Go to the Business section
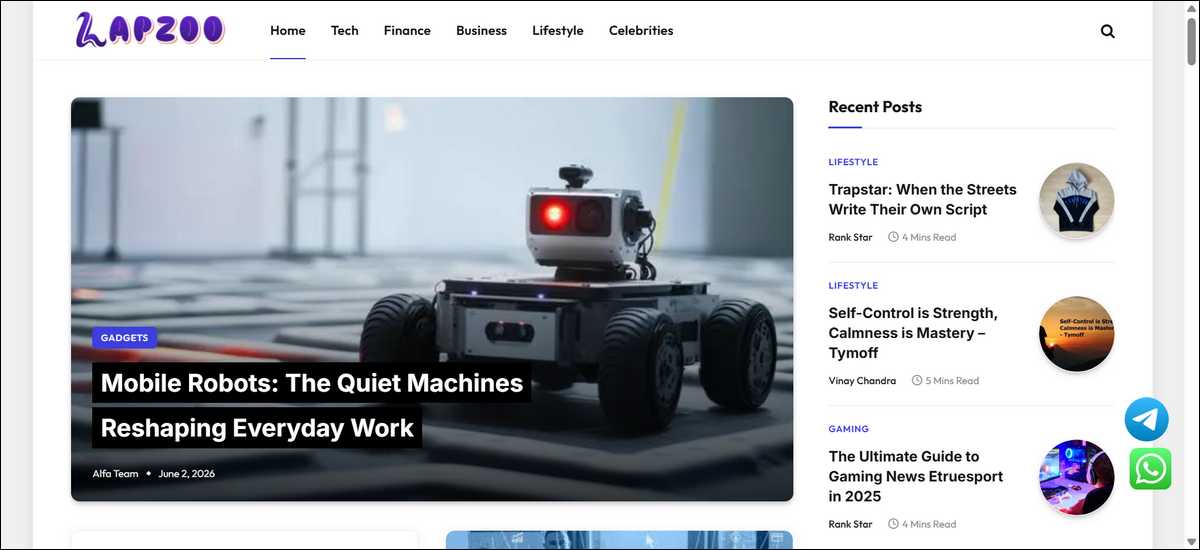The image size is (1200, 550). pyautogui.click(x=481, y=31)
